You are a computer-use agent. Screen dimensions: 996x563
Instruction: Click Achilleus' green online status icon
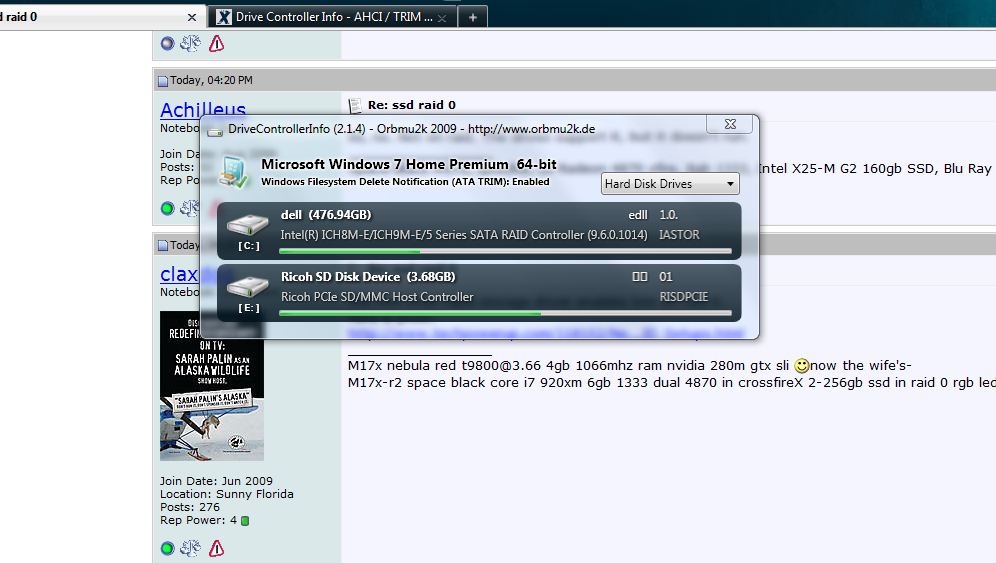click(167, 208)
